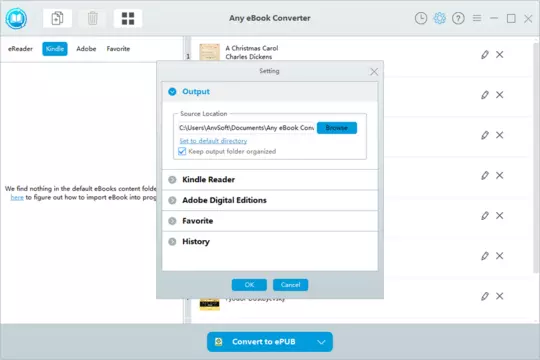
Task: Edit metadata of A Christmas Carol
Action: pyautogui.click(x=485, y=54)
